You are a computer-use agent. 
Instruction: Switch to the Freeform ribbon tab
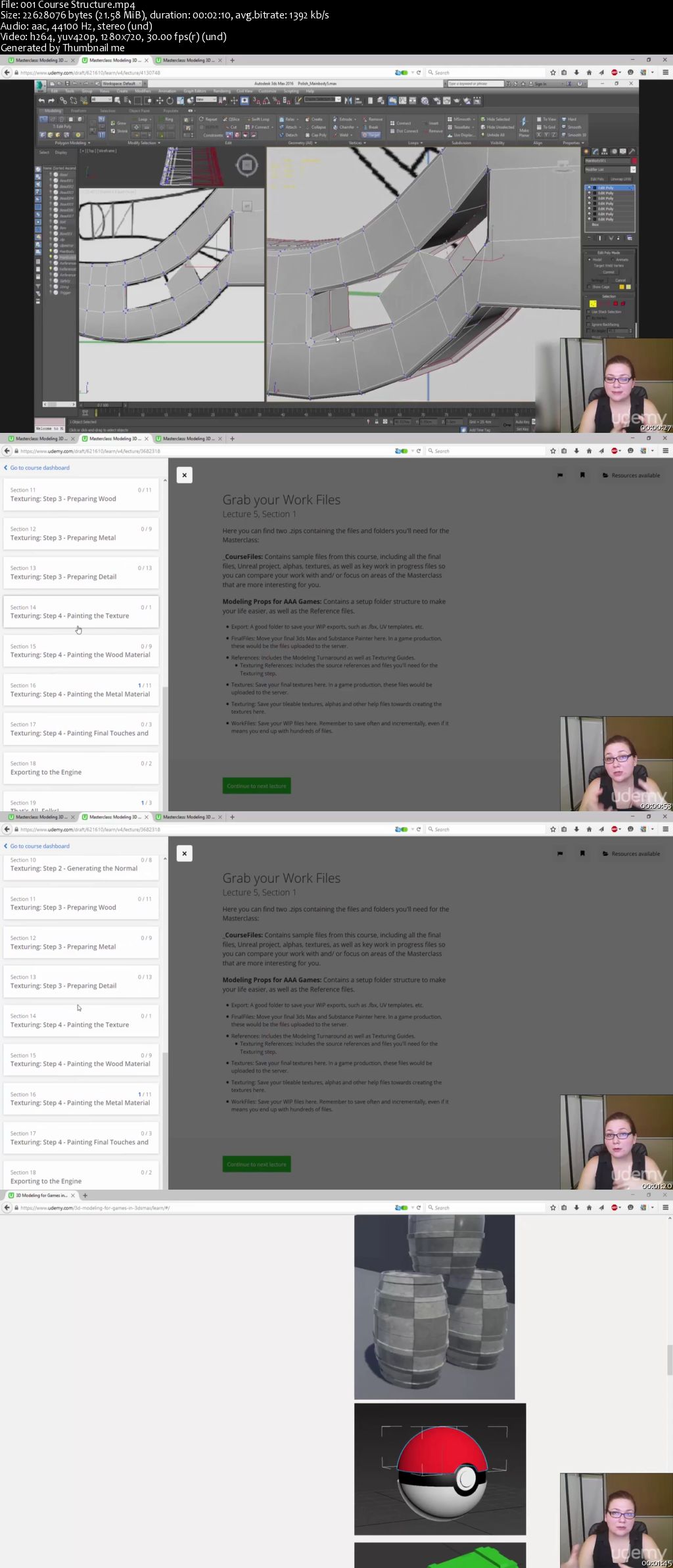[x=78, y=111]
